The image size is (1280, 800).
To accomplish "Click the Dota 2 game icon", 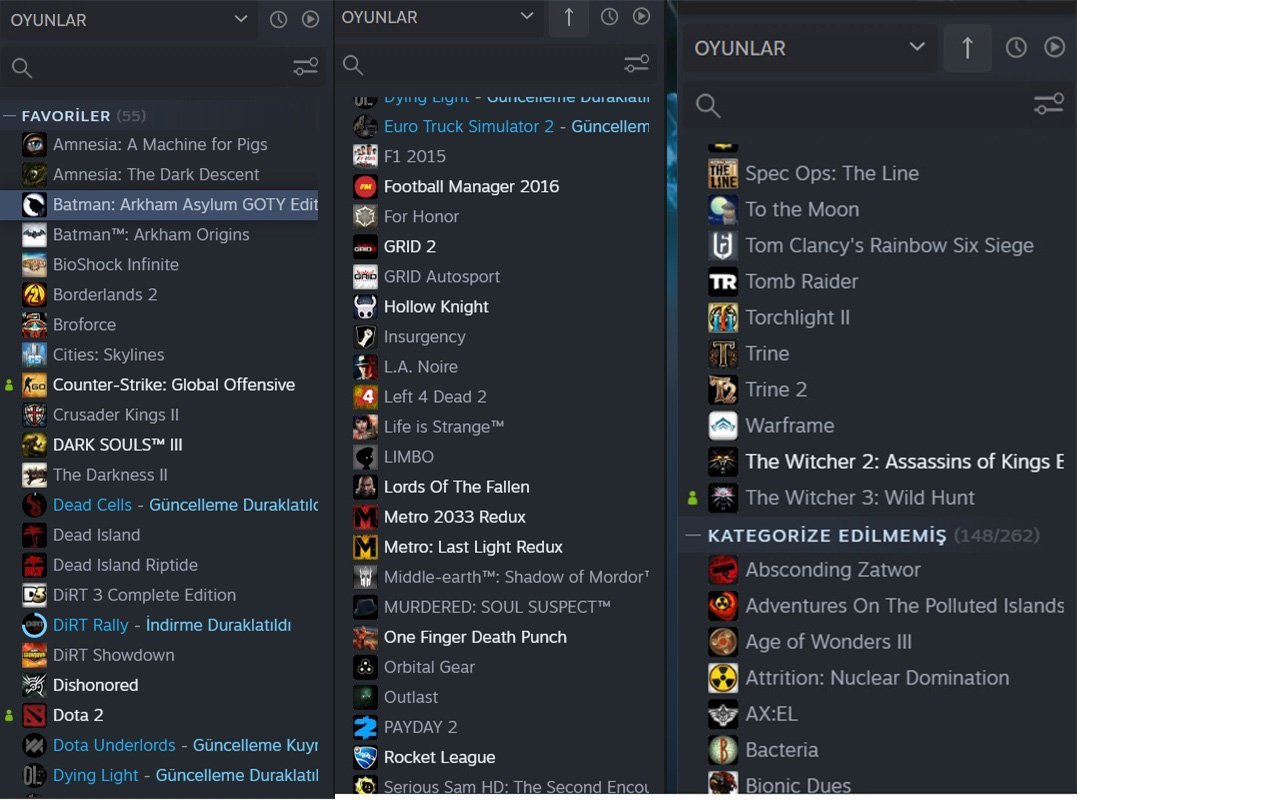I will pyautogui.click(x=34, y=715).
